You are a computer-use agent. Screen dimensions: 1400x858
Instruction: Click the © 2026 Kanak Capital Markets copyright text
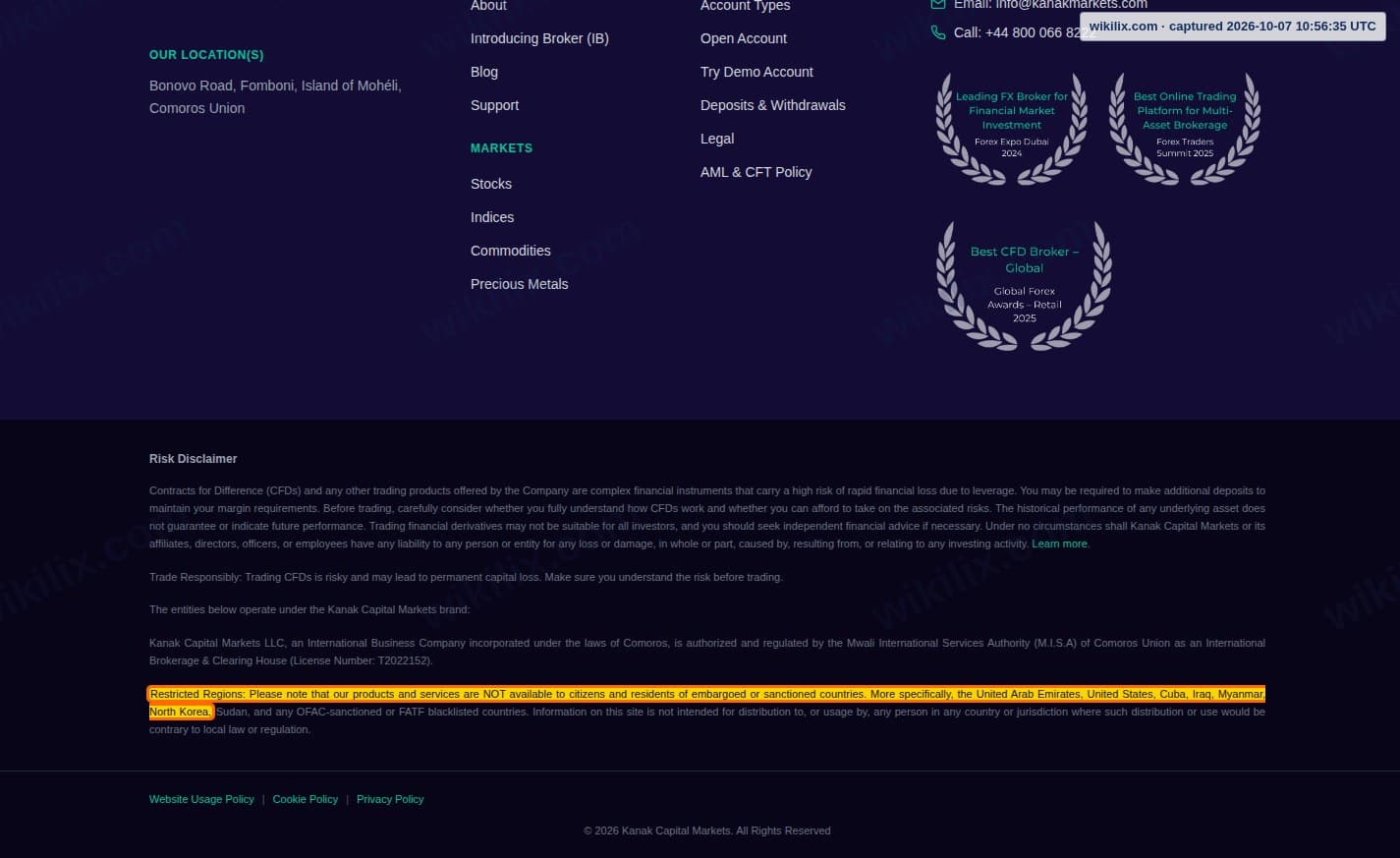(x=707, y=830)
